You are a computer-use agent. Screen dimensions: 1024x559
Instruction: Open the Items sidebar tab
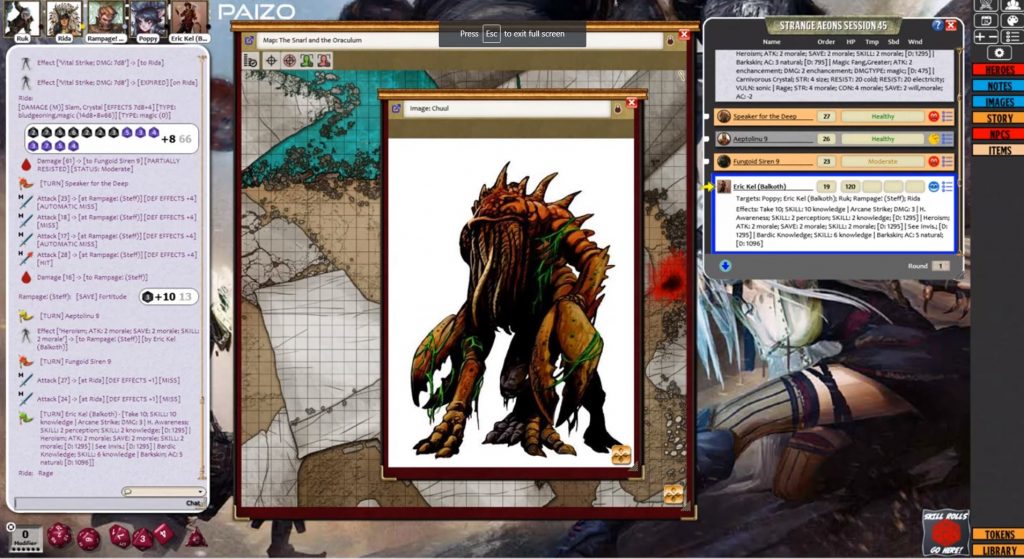[998, 150]
